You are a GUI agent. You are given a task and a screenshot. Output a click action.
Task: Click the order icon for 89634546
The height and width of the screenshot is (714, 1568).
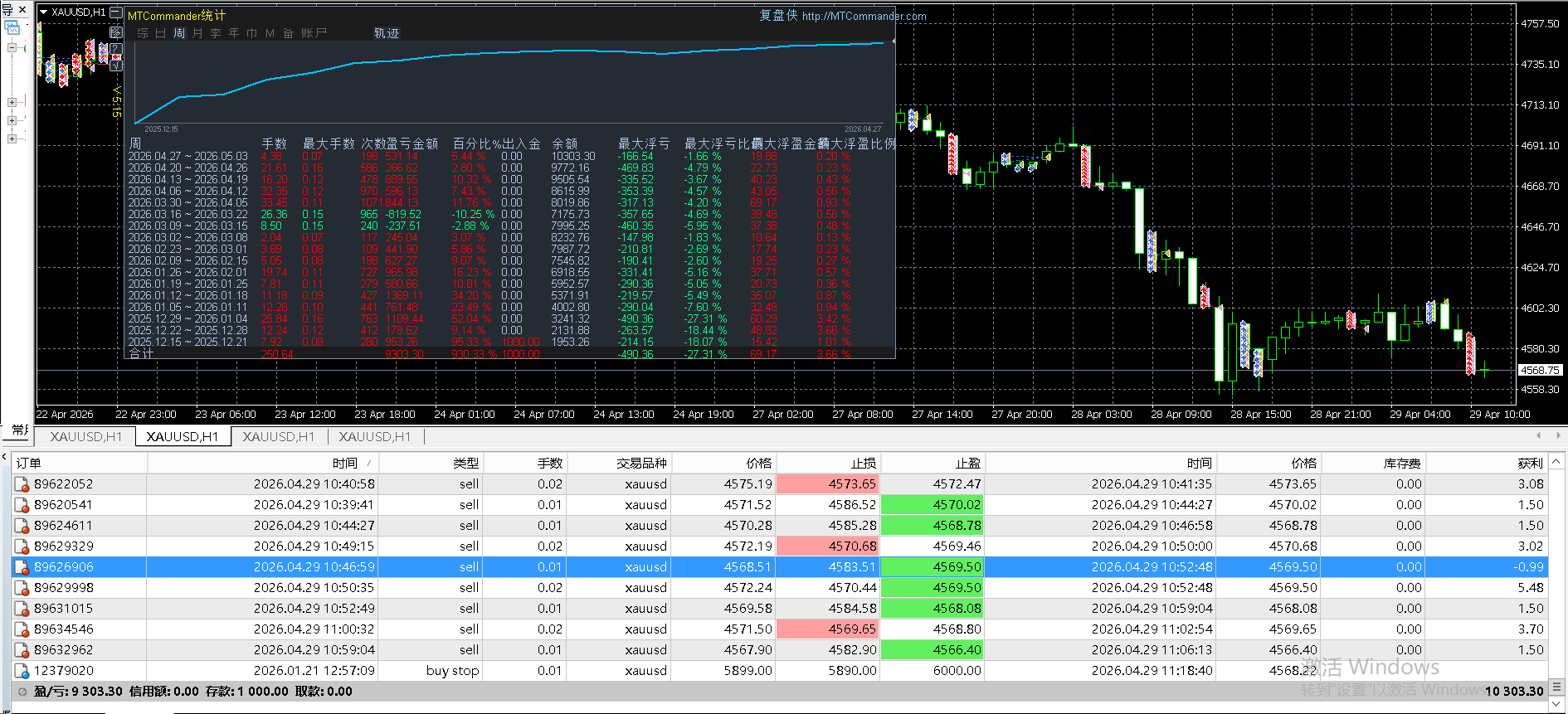[x=23, y=629]
